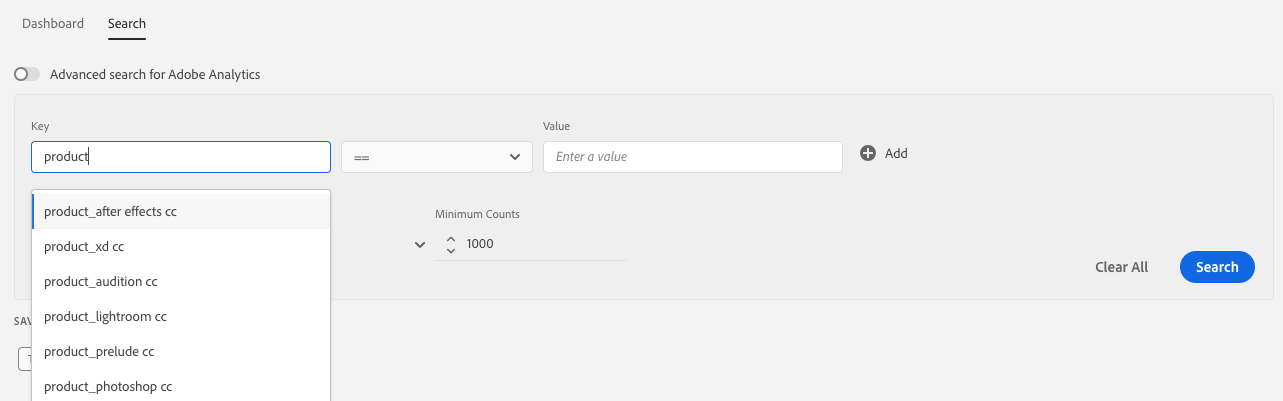The width and height of the screenshot is (1283, 401).
Task: Click the Clear All button
Action: pyautogui.click(x=1121, y=267)
